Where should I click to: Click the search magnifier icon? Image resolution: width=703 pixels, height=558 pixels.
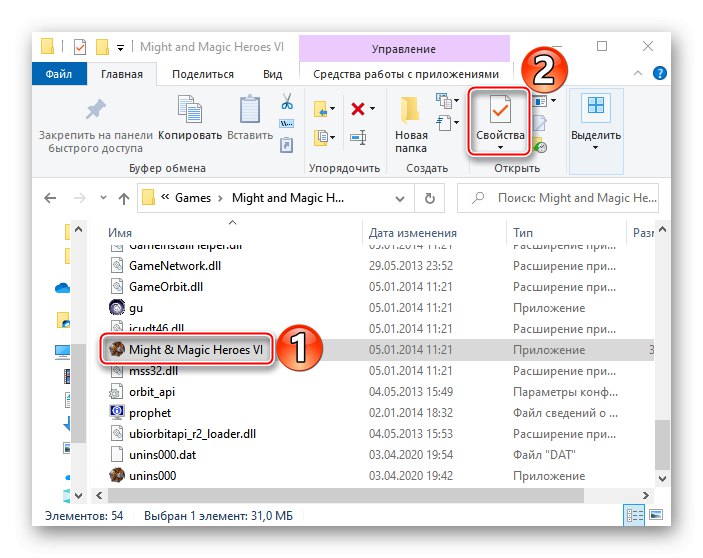pyautogui.click(x=478, y=198)
